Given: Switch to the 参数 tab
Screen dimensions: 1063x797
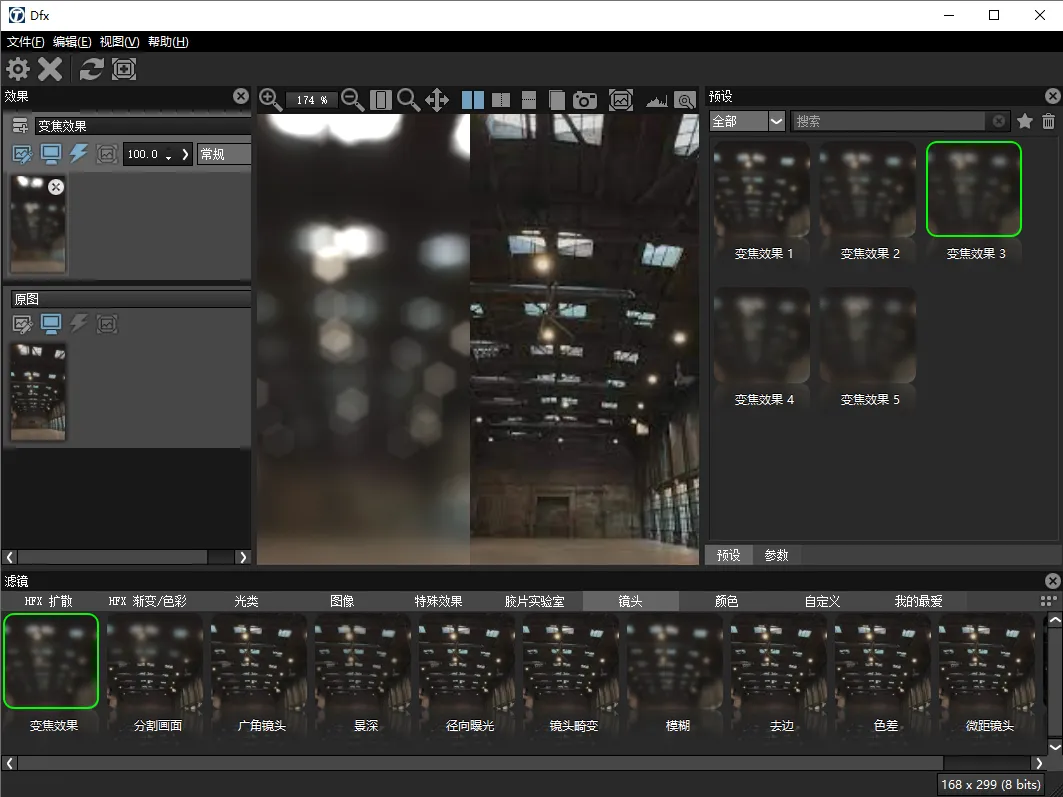Looking at the screenshot, I should click(777, 555).
